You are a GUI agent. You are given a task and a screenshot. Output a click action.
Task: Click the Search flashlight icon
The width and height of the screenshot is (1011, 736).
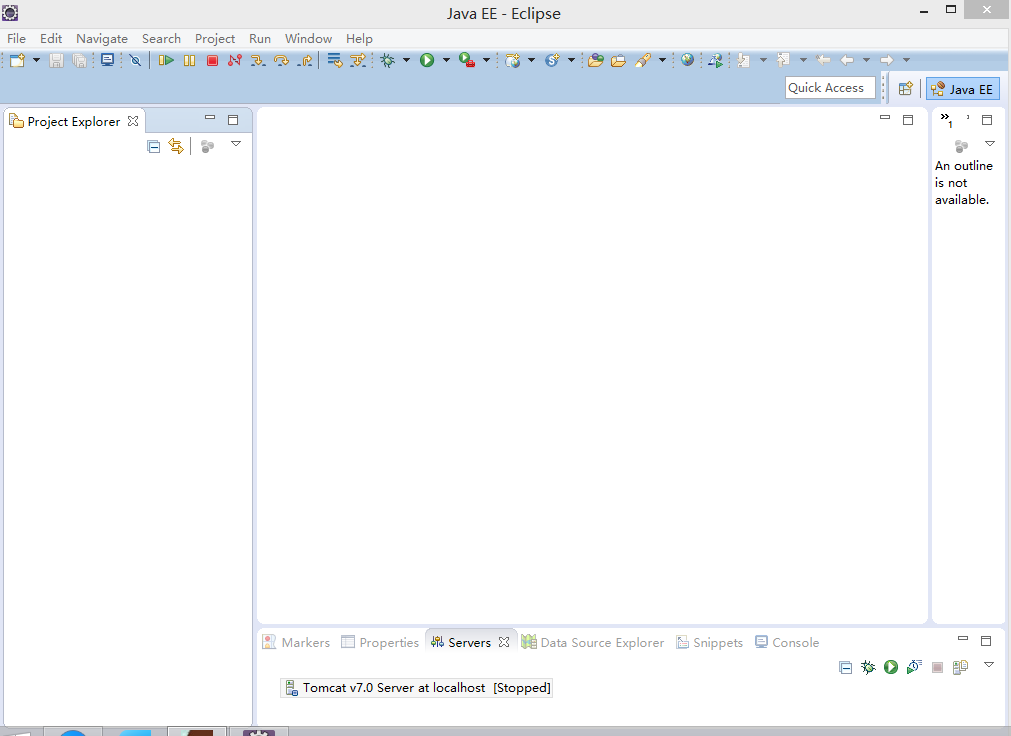643,60
